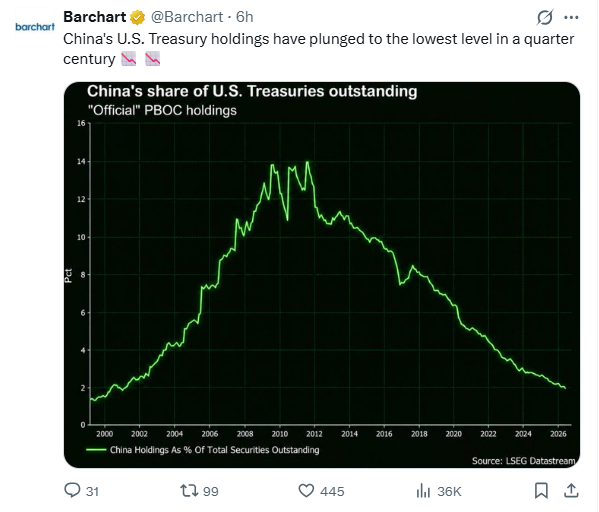Click the 36K views count

coord(449,491)
